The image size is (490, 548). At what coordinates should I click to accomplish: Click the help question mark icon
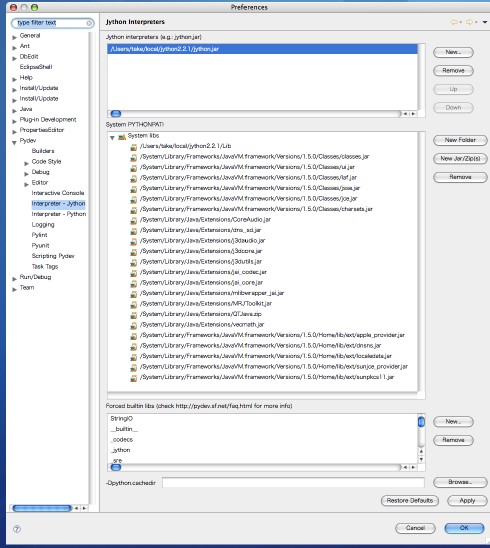pos(17,529)
